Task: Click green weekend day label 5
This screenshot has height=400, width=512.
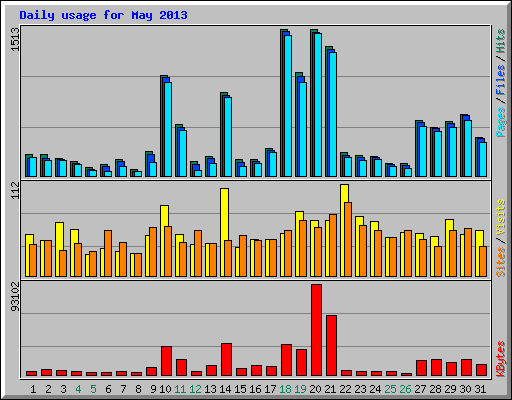Action: tap(93, 389)
